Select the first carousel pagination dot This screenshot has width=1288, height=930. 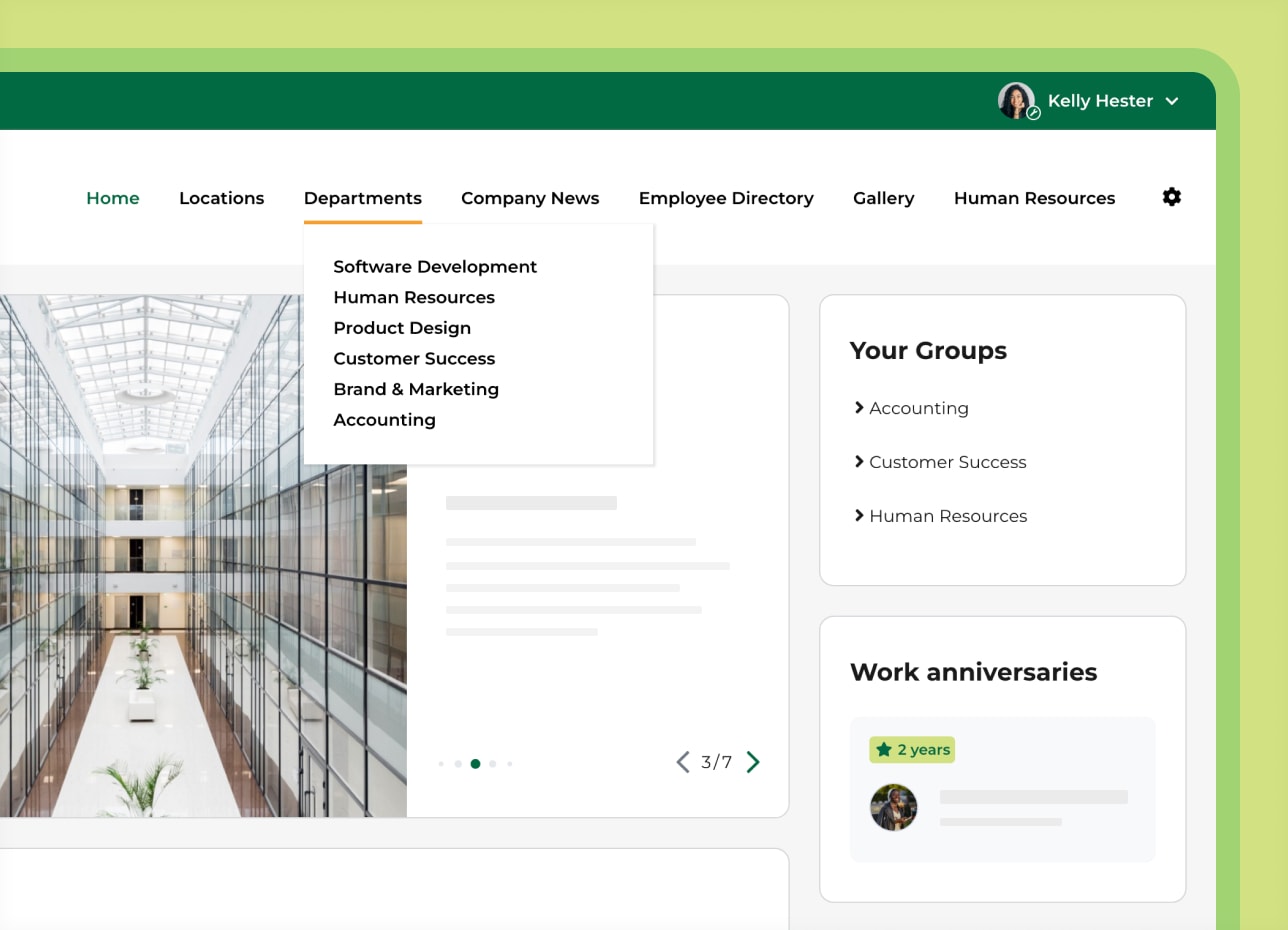tap(441, 762)
